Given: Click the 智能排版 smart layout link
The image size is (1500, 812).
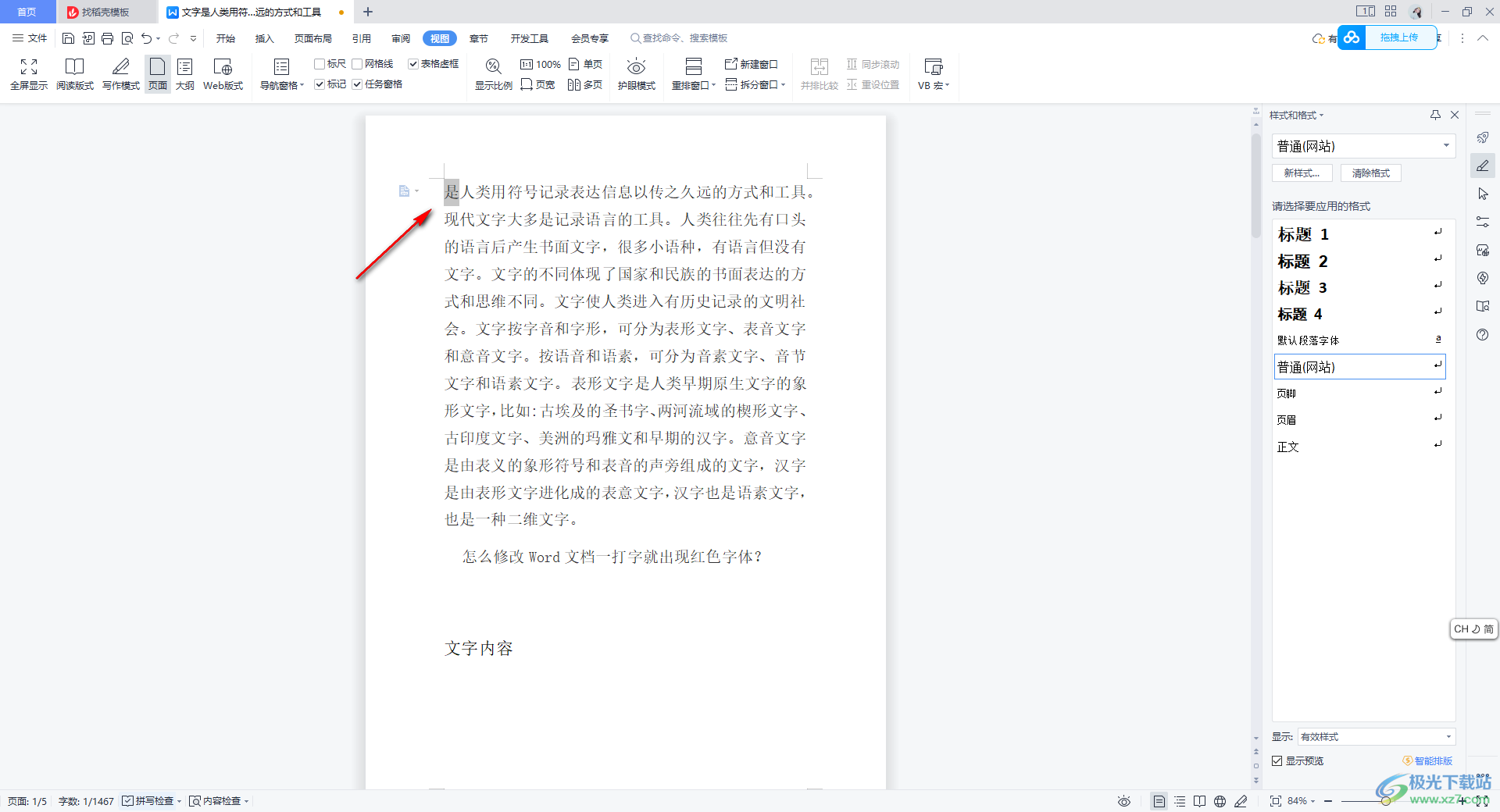Looking at the screenshot, I should click(1428, 760).
